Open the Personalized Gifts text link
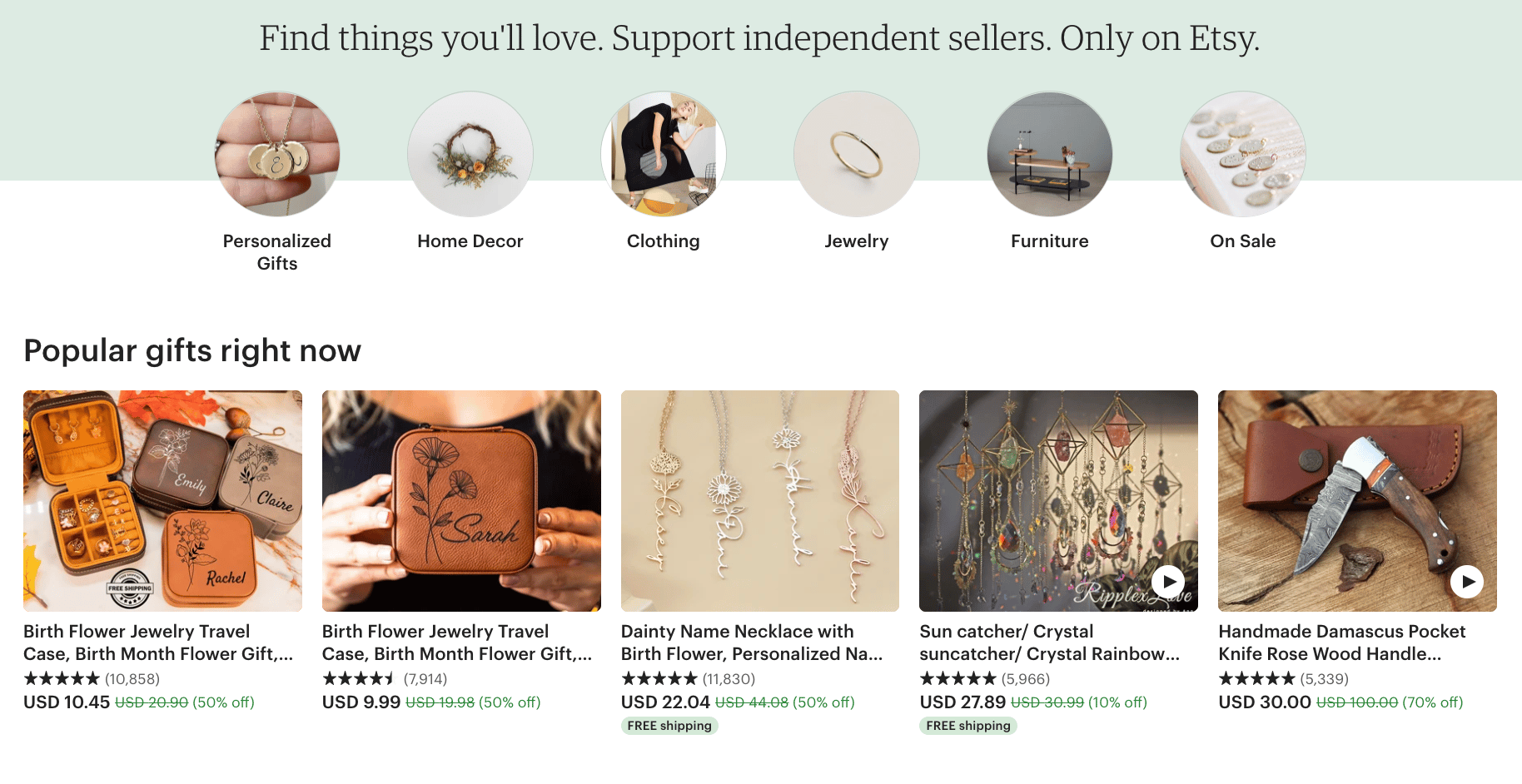1522x784 pixels. [x=277, y=251]
